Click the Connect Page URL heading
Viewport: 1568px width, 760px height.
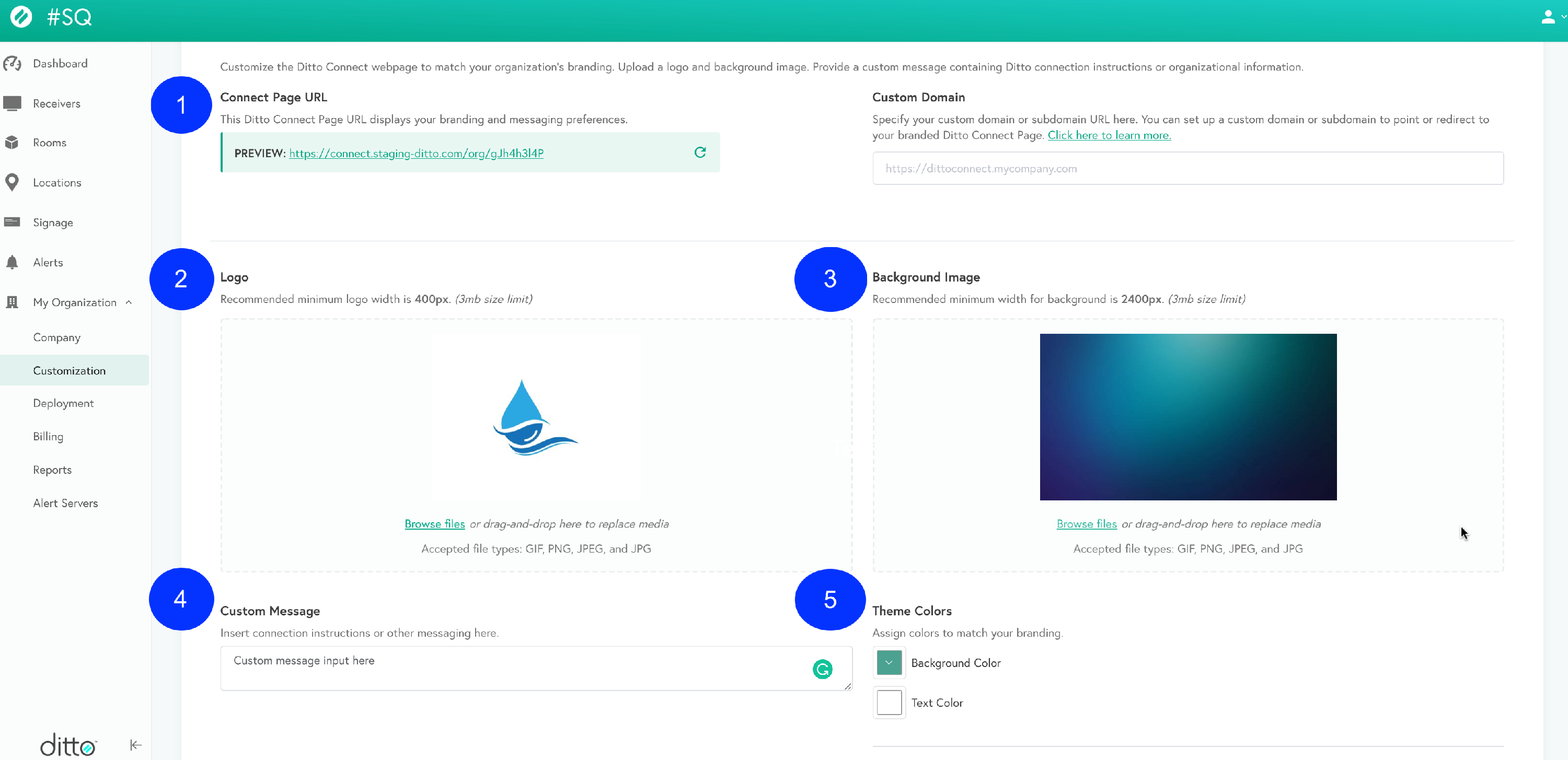(x=274, y=97)
